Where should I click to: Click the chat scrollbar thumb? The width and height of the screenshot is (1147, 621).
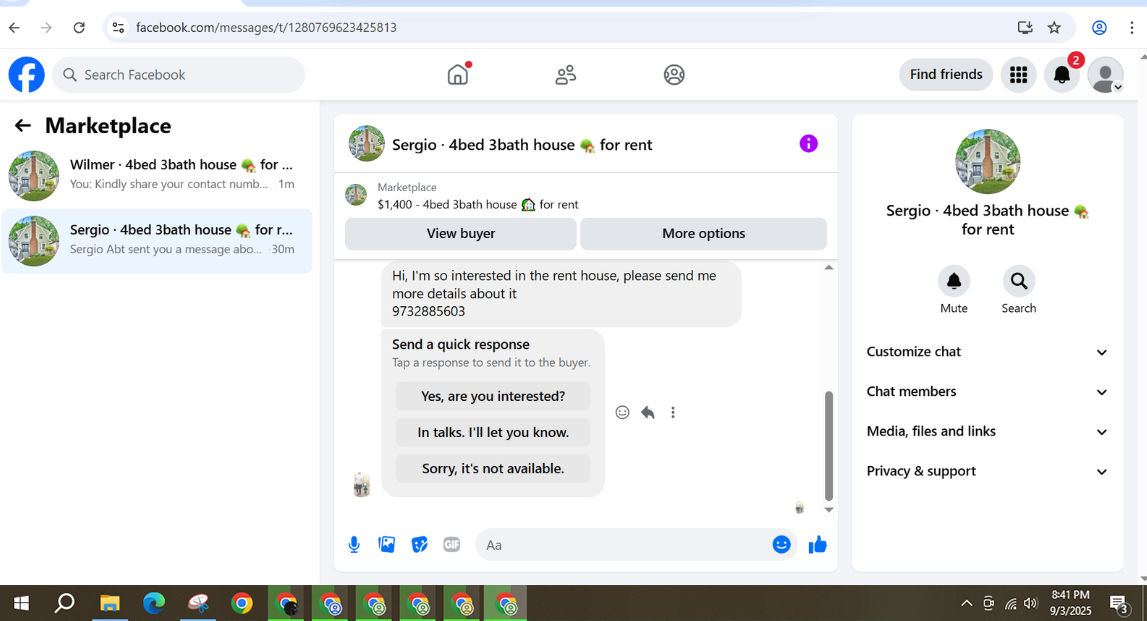(x=829, y=445)
